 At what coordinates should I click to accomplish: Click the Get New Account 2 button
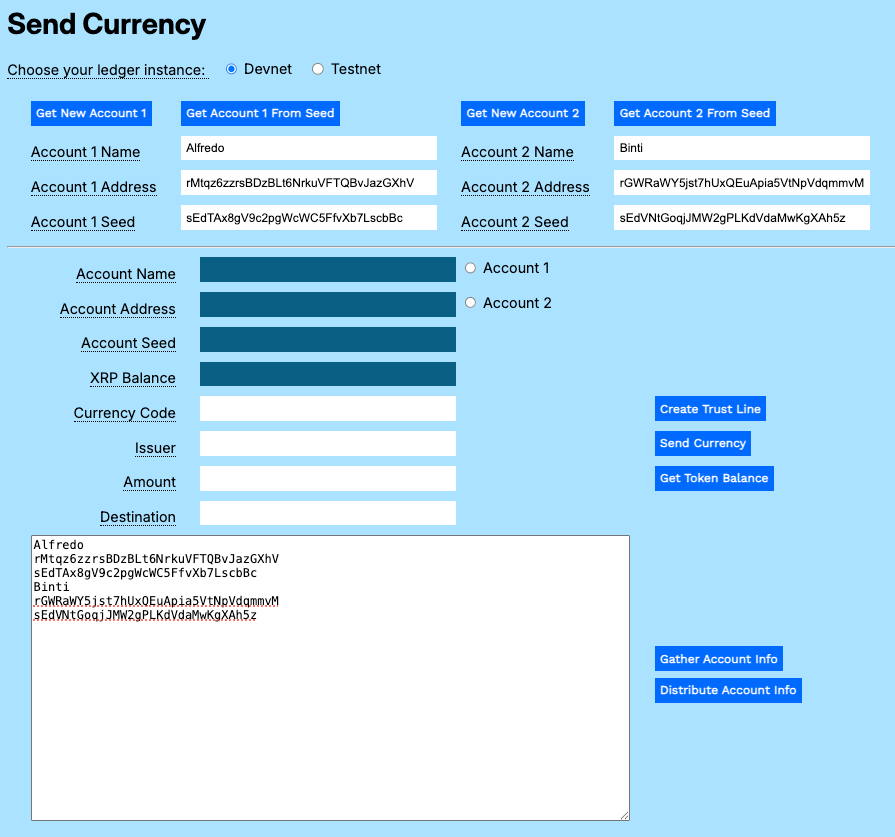[522, 113]
